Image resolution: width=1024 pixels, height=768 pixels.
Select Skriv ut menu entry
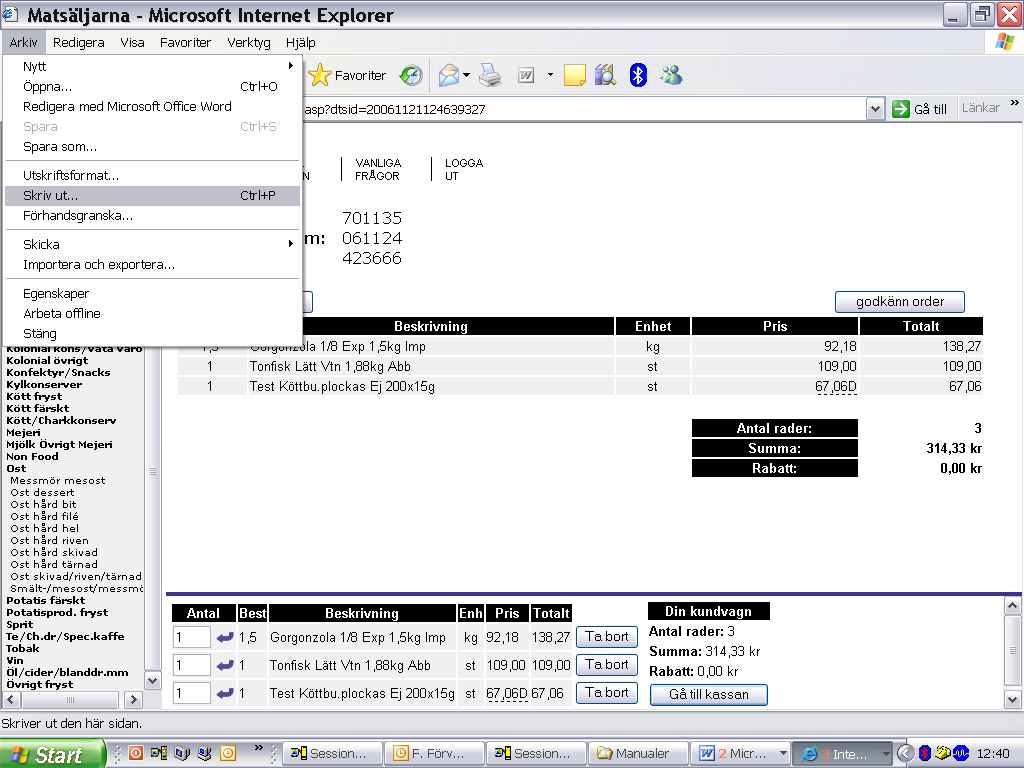click(152, 195)
